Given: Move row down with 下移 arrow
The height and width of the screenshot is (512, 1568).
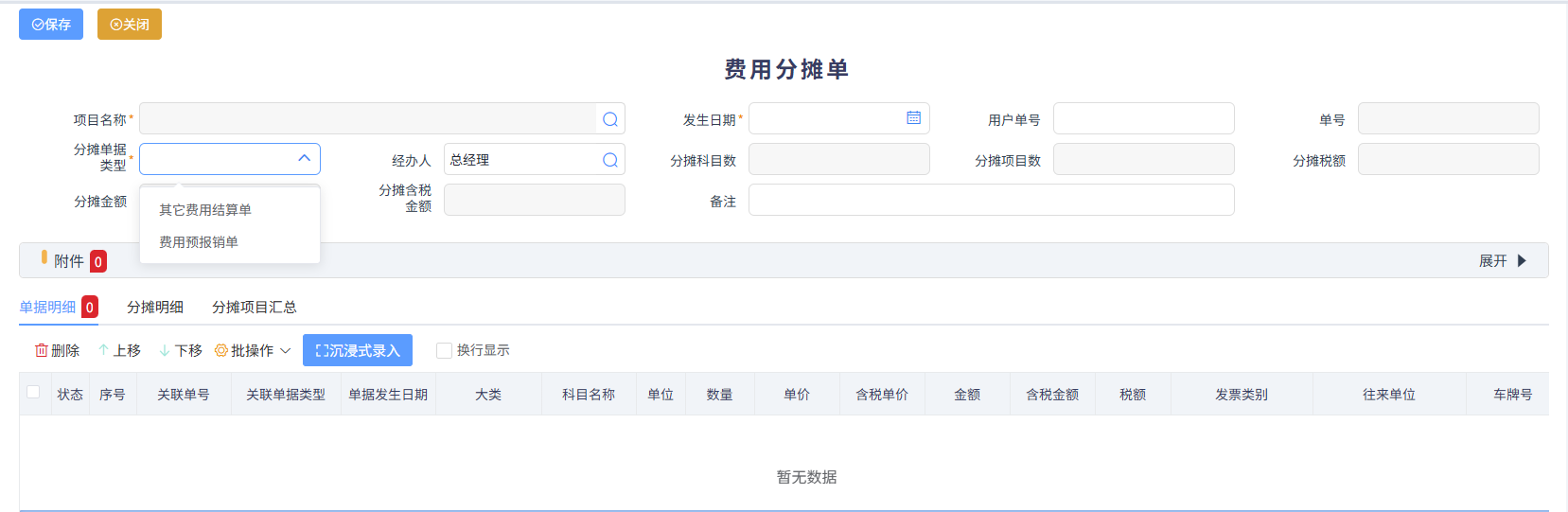Looking at the screenshot, I should [x=165, y=350].
